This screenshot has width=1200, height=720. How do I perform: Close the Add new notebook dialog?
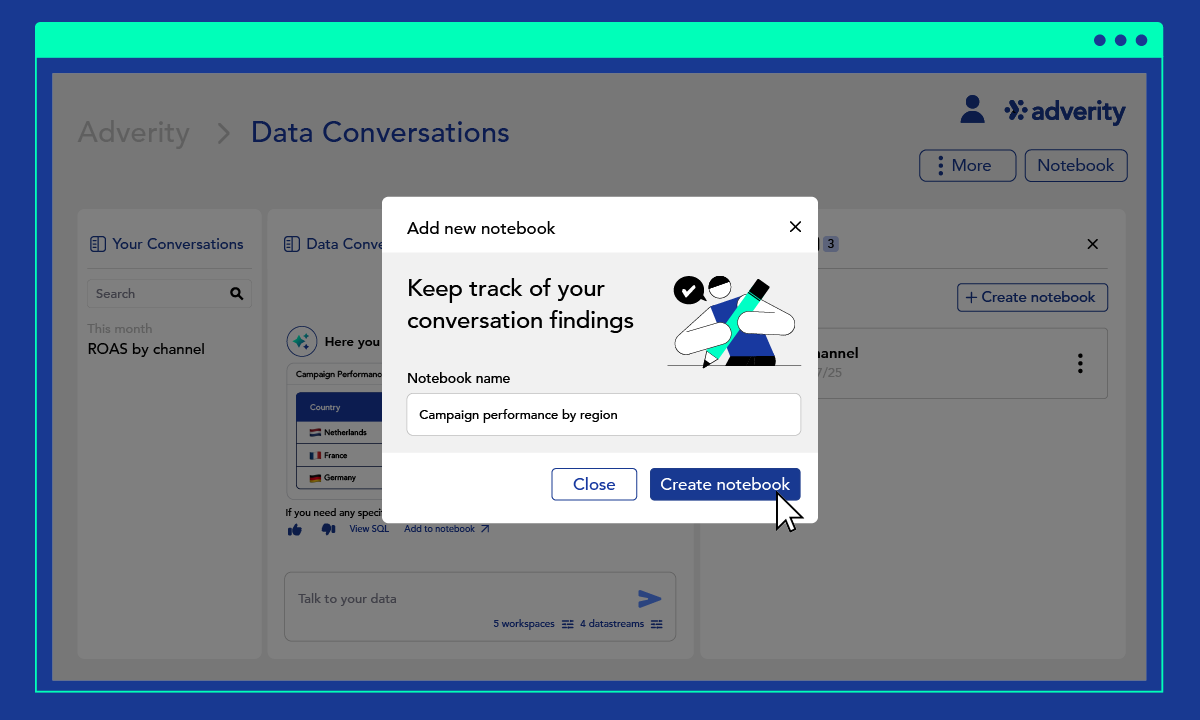pyautogui.click(x=795, y=227)
